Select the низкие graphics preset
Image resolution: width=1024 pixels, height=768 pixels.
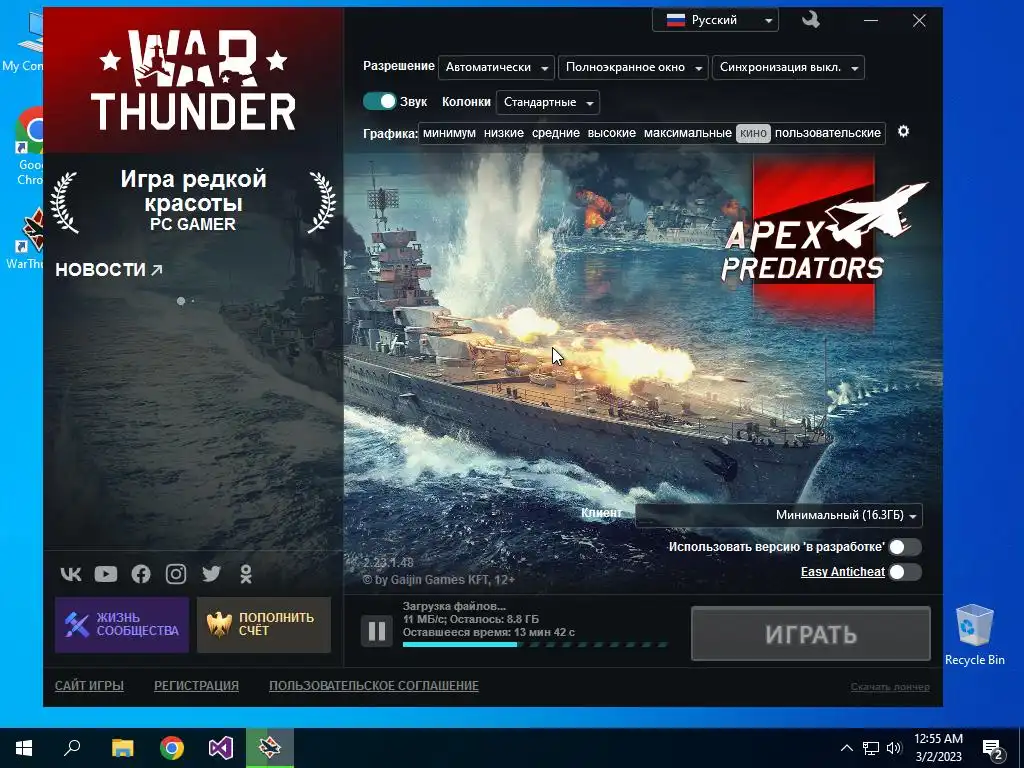[x=504, y=133]
